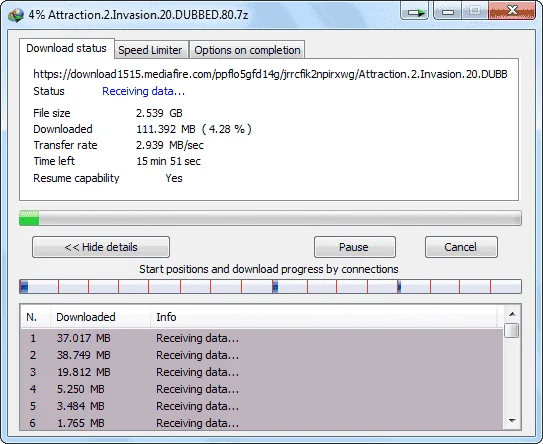Click the file size value 2.539 GB
Image resolution: width=543 pixels, height=444 pixels.
(159, 113)
